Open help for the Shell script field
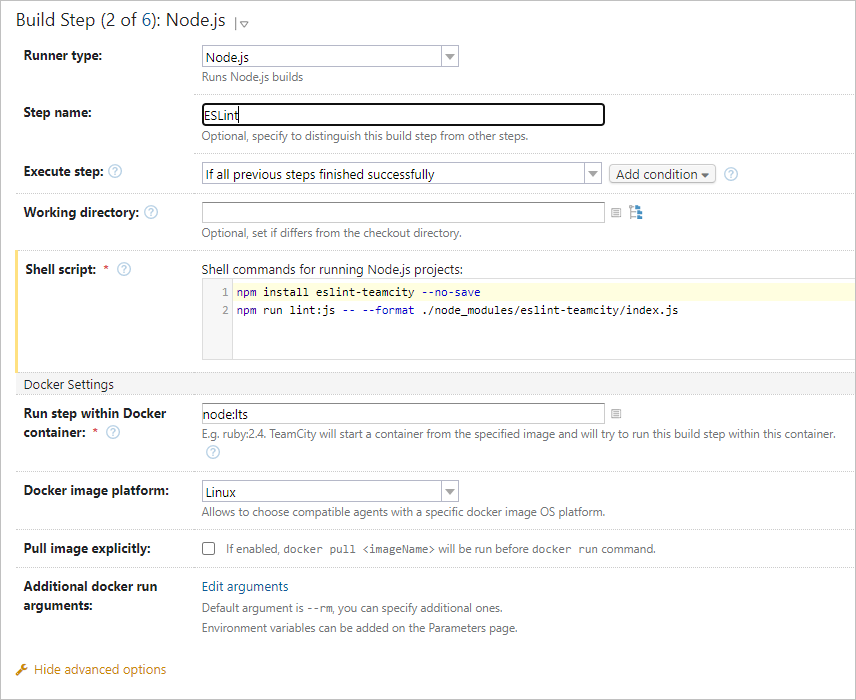The height and width of the screenshot is (700, 856). click(x=122, y=269)
